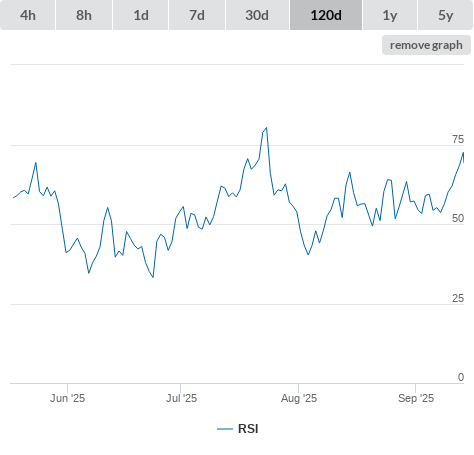
Task: Click the blue RSI legend line marker
Action: (225, 429)
